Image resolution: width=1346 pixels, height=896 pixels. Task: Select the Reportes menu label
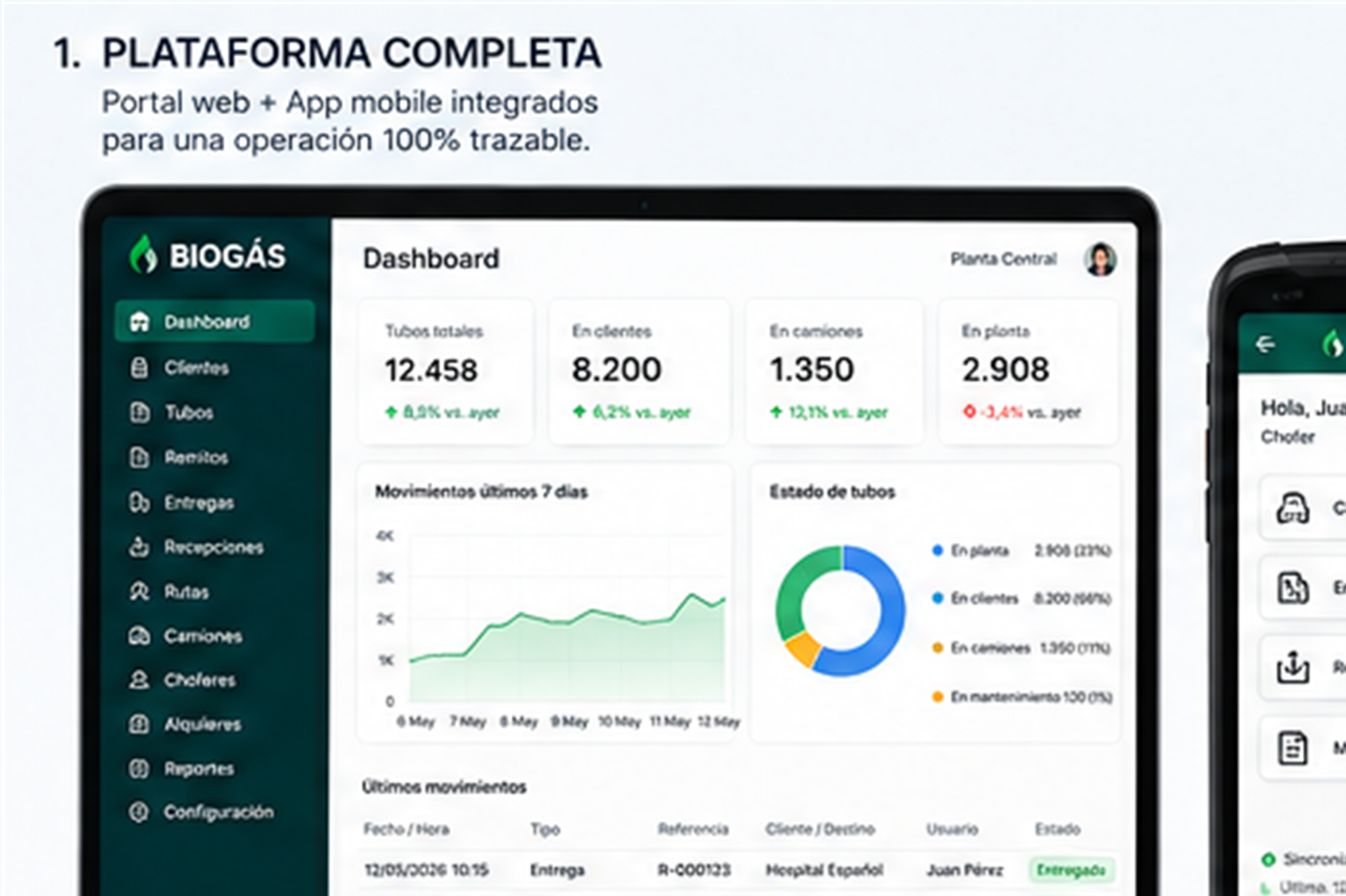[199, 769]
